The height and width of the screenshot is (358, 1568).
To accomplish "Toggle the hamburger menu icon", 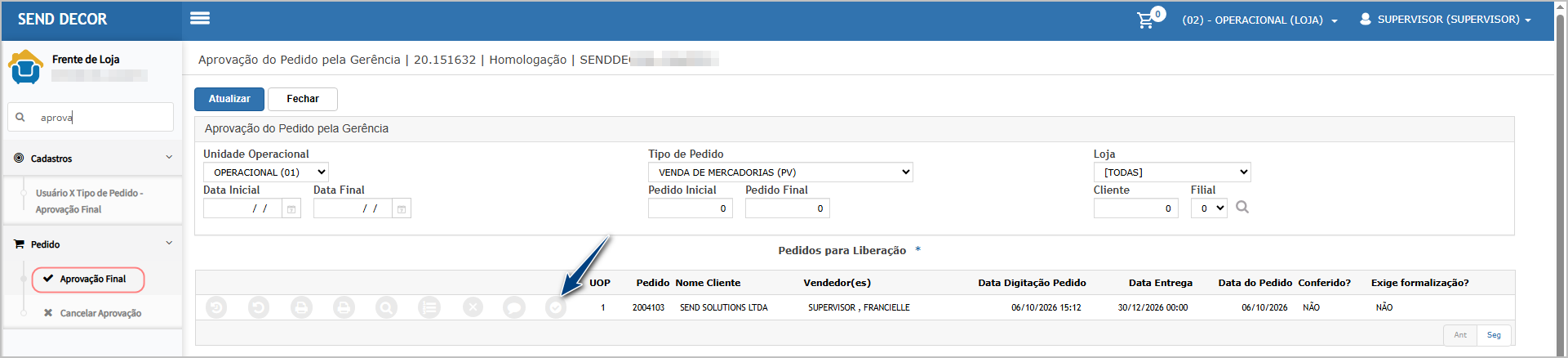I will pyautogui.click(x=200, y=18).
